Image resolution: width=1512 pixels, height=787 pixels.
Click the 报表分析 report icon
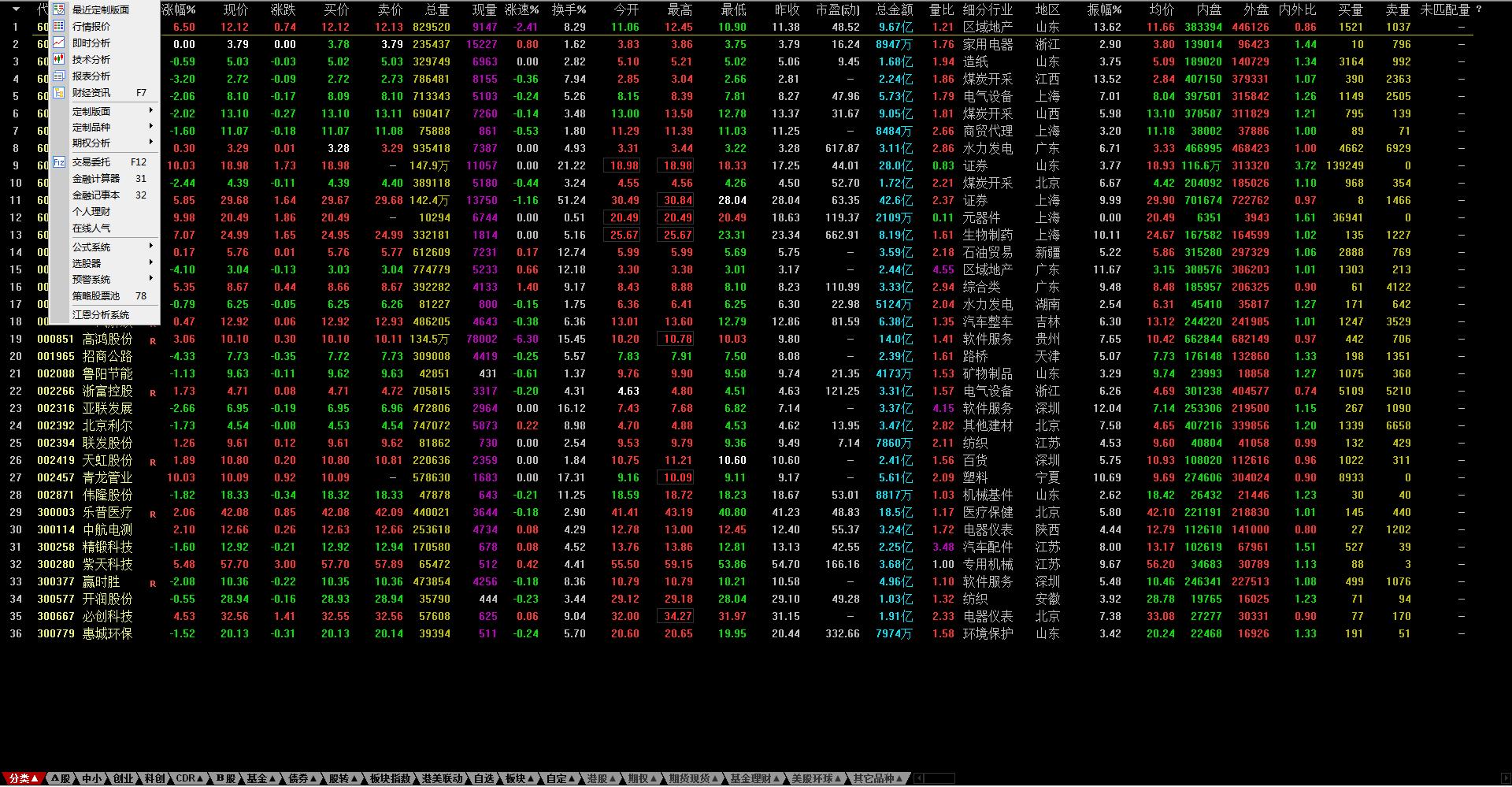coord(59,76)
